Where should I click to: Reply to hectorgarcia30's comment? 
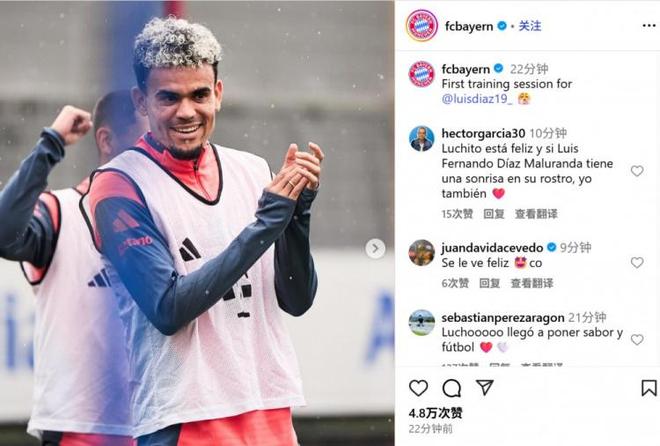pos(494,214)
